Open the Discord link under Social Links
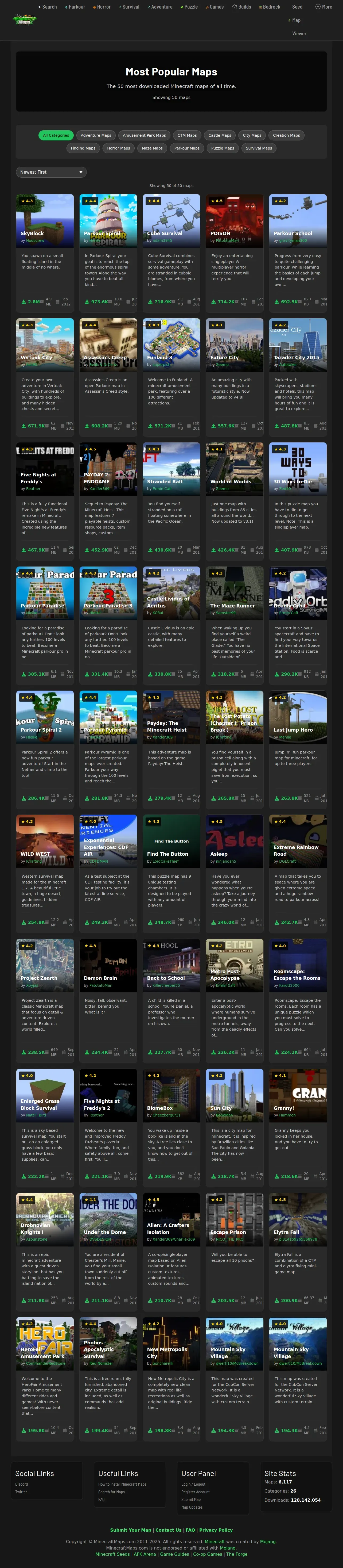Viewport: 343px width, 1568px height. (21, 1485)
